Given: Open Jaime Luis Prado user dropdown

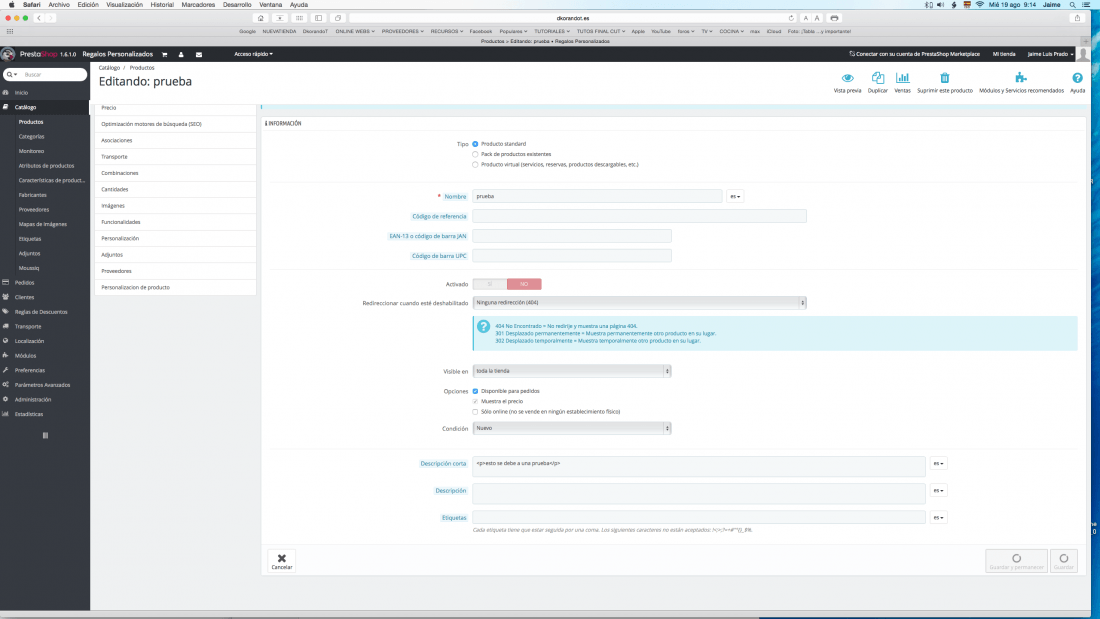Looking at the screenshot, I should (1050, 54).
